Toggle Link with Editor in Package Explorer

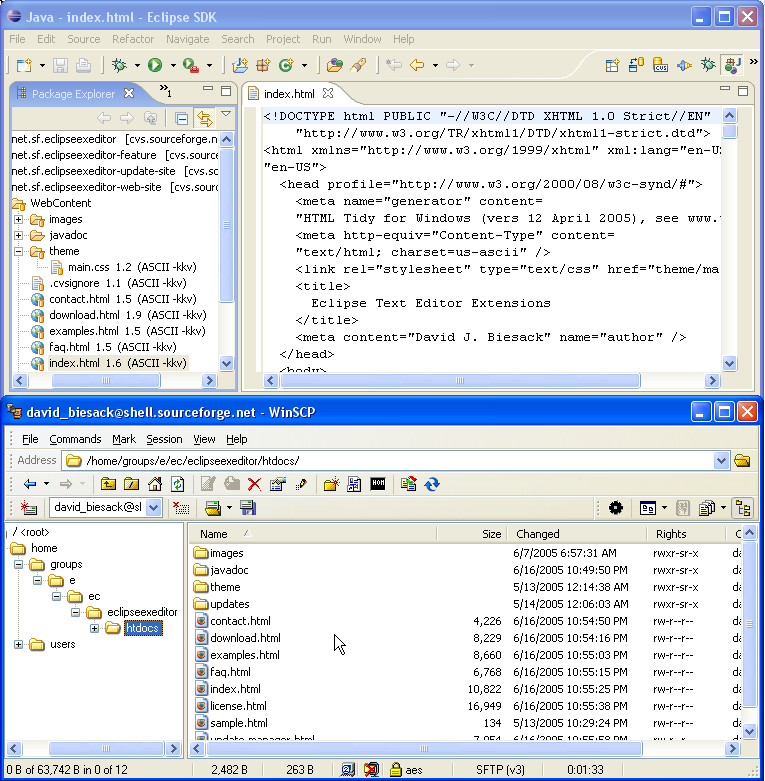(x=205, y=118)
